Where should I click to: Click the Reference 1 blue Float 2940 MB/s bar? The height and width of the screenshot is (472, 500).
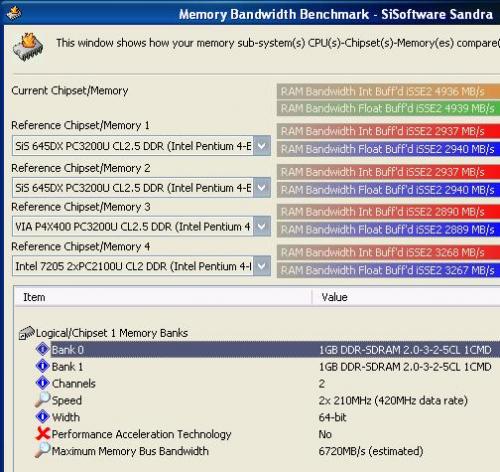click(x=388, y=149)
